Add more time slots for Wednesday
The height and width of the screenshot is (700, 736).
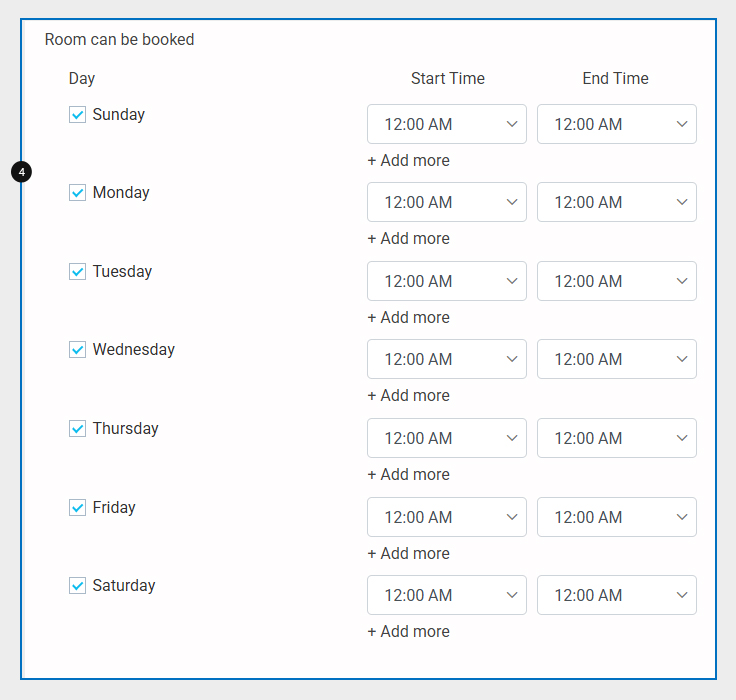click(408, 396)
